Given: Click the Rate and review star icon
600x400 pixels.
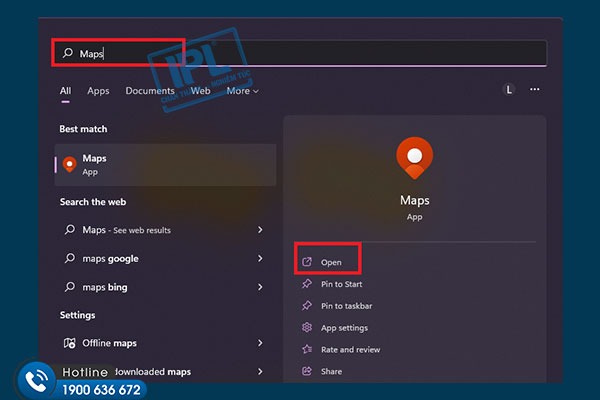Looking at the screenshot, I should point(307,349).
